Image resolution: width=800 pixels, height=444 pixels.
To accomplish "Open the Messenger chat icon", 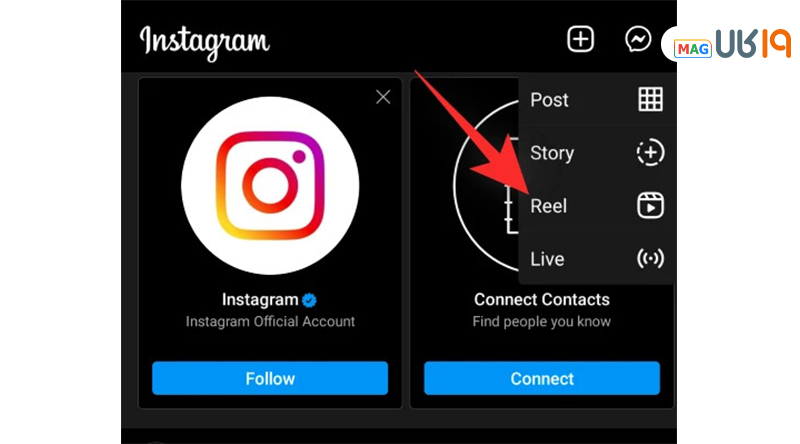I will pos(638,39).
